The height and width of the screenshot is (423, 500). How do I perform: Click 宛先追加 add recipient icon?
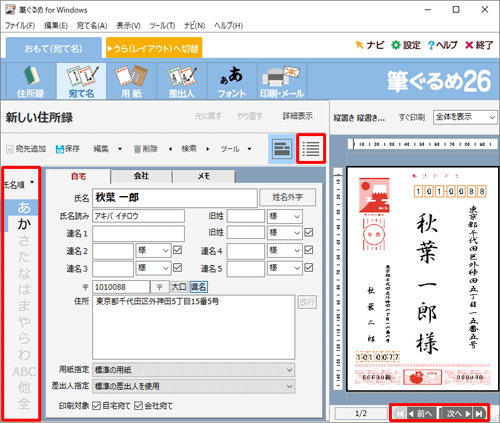click(x=26, y=149)
